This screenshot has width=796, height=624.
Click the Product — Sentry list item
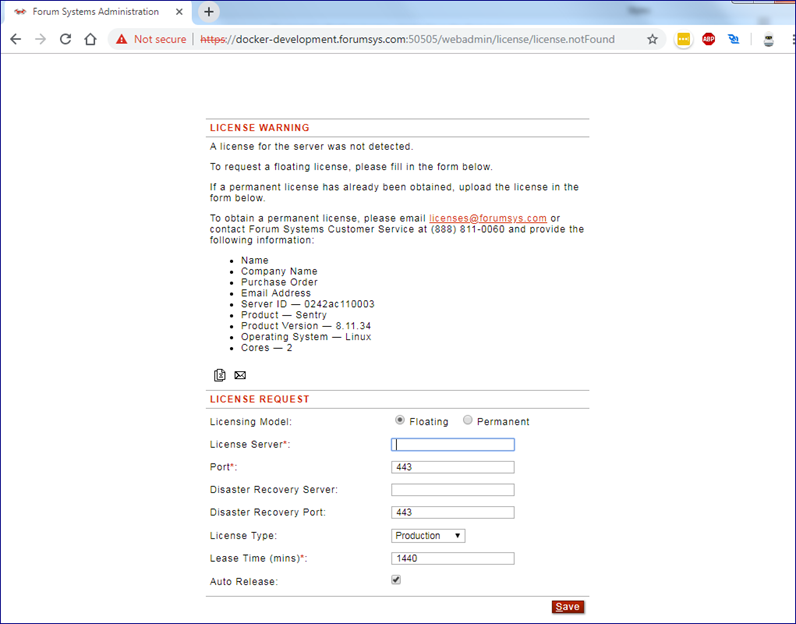[284, 315]
